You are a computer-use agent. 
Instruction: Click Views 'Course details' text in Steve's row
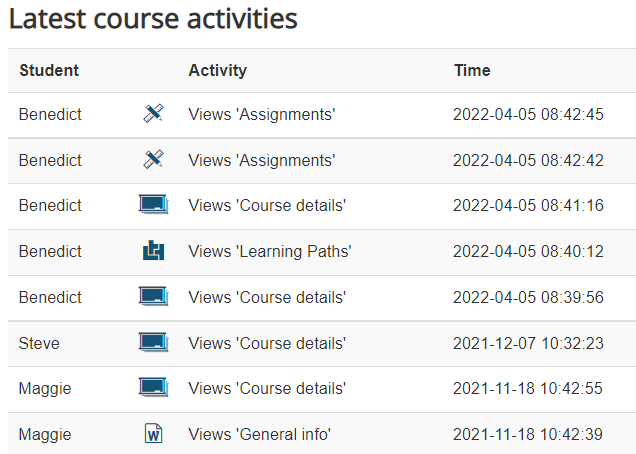click(267, 343)
